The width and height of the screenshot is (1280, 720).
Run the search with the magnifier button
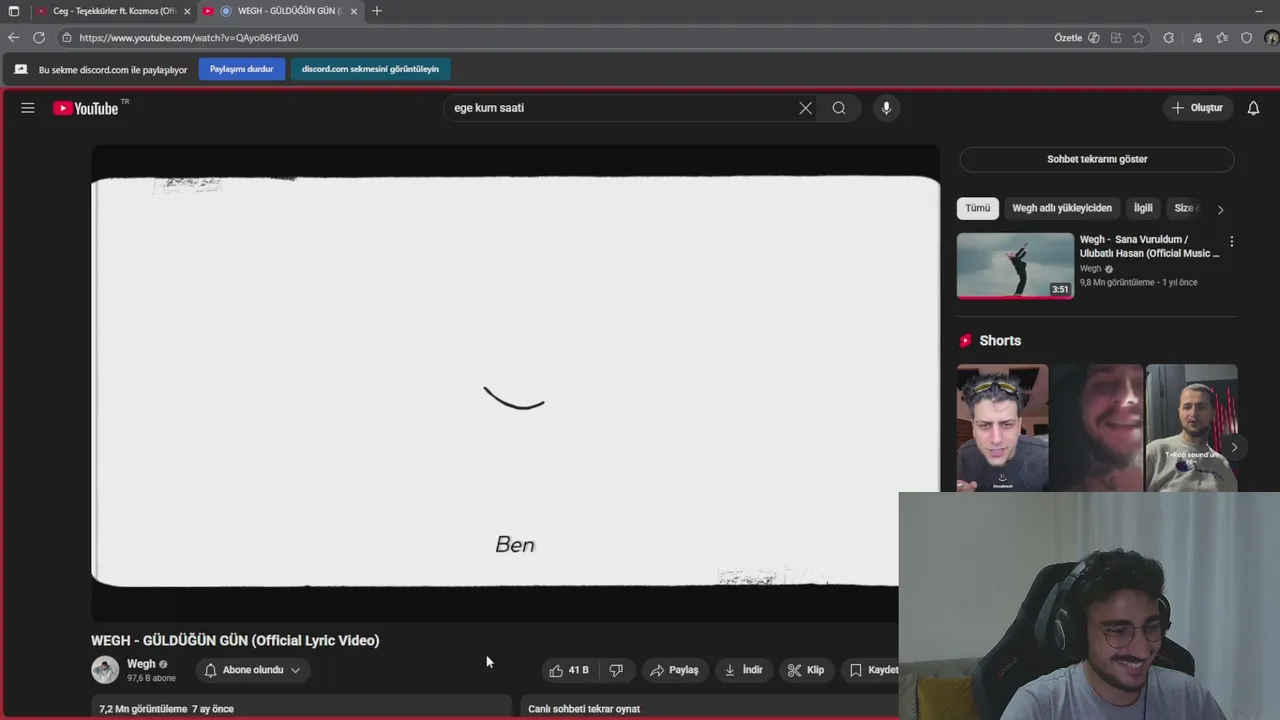point(839,108)
